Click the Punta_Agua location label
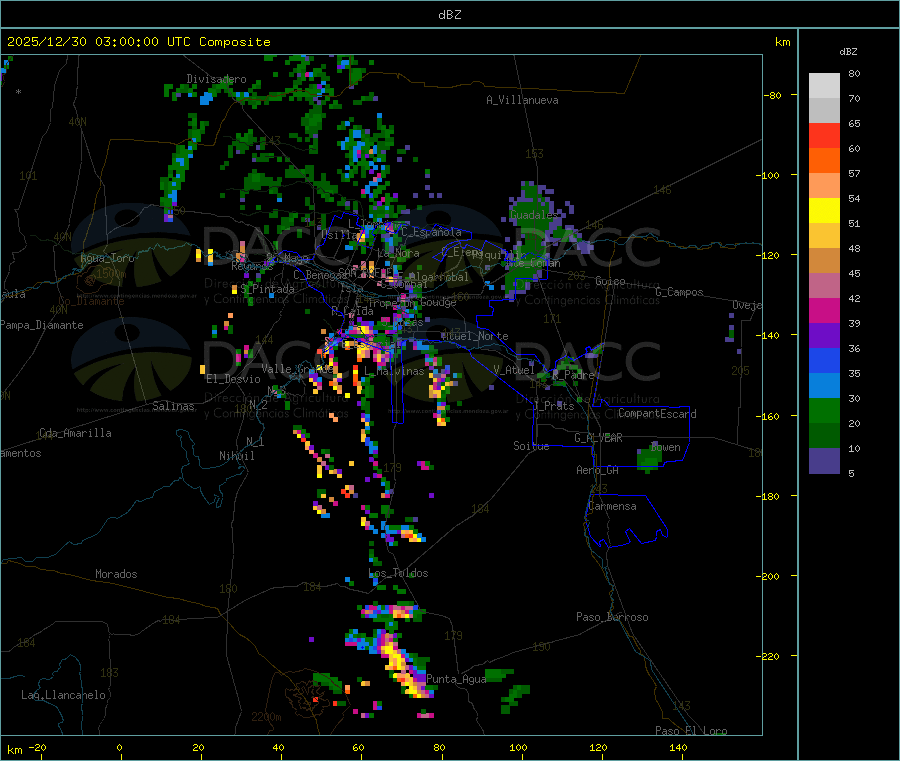This screenshot has height=761, width=900. 456,679
